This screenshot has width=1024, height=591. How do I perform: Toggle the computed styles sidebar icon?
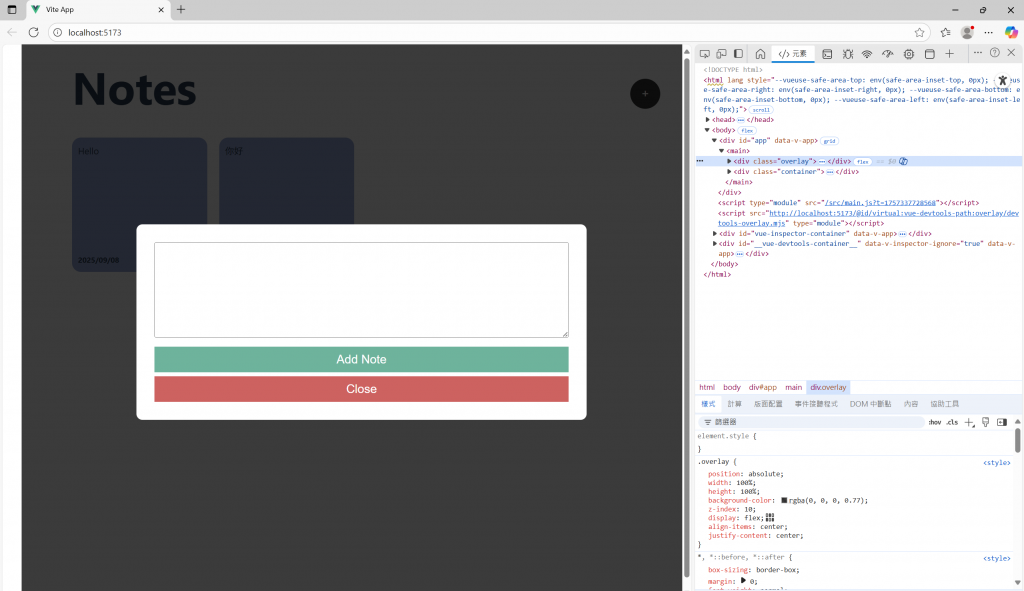(x=1002, y=423)
